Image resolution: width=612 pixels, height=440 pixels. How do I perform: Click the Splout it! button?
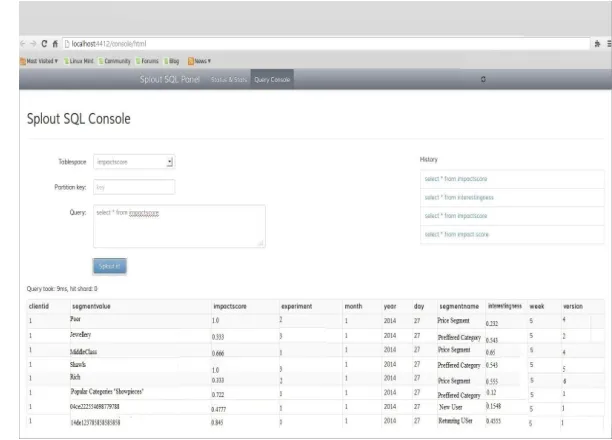(110, 266)
